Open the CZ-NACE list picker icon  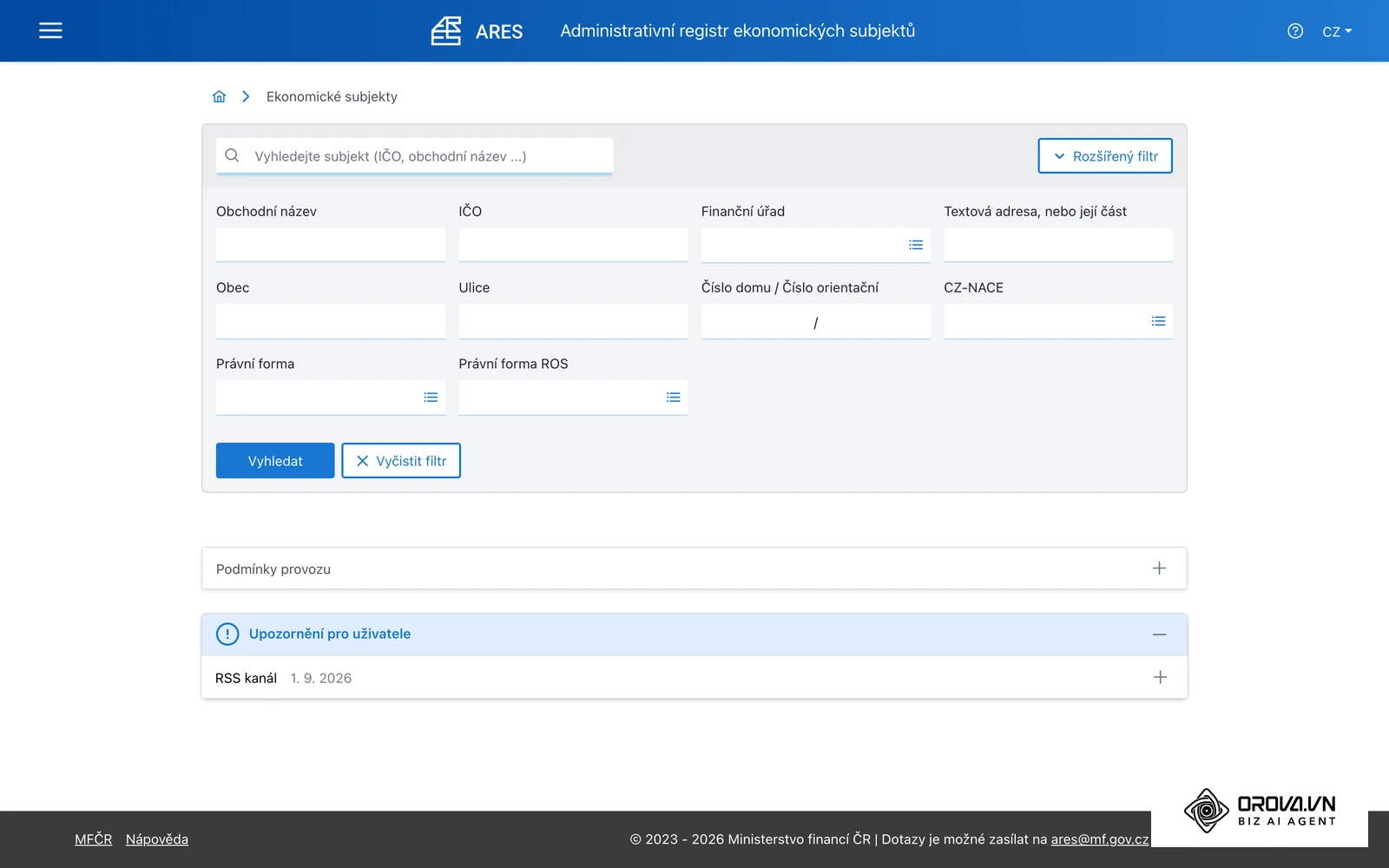(x=1158, y=321)
